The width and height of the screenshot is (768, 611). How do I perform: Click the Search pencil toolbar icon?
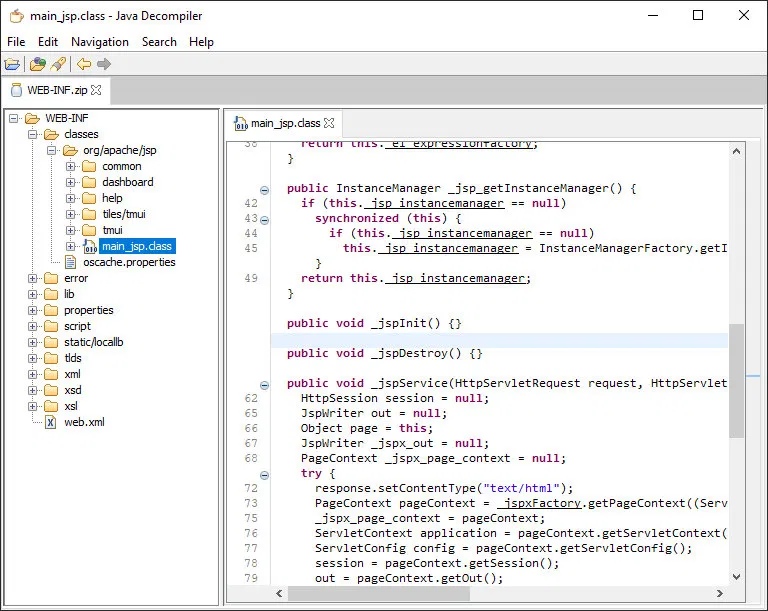click(58, 64)
